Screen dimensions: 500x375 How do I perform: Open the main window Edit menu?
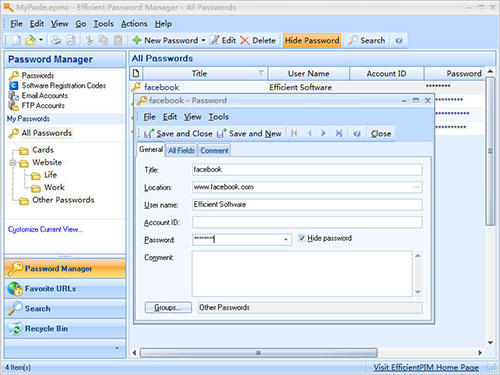37,24
